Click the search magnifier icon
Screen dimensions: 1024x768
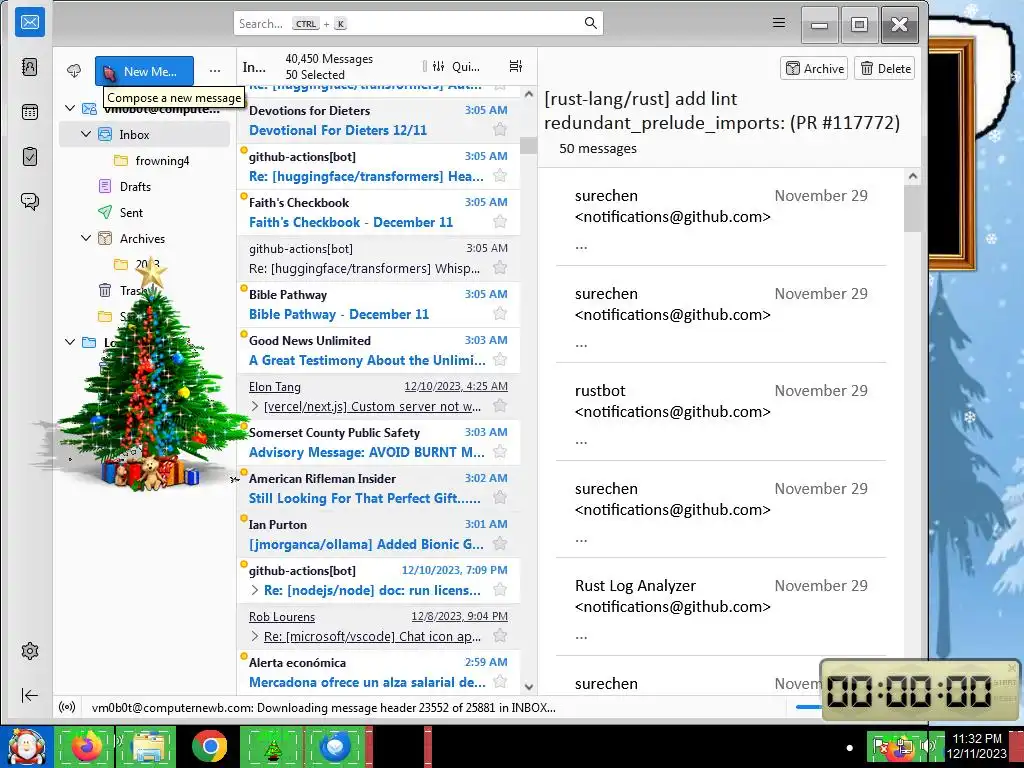tap(590, 24)
